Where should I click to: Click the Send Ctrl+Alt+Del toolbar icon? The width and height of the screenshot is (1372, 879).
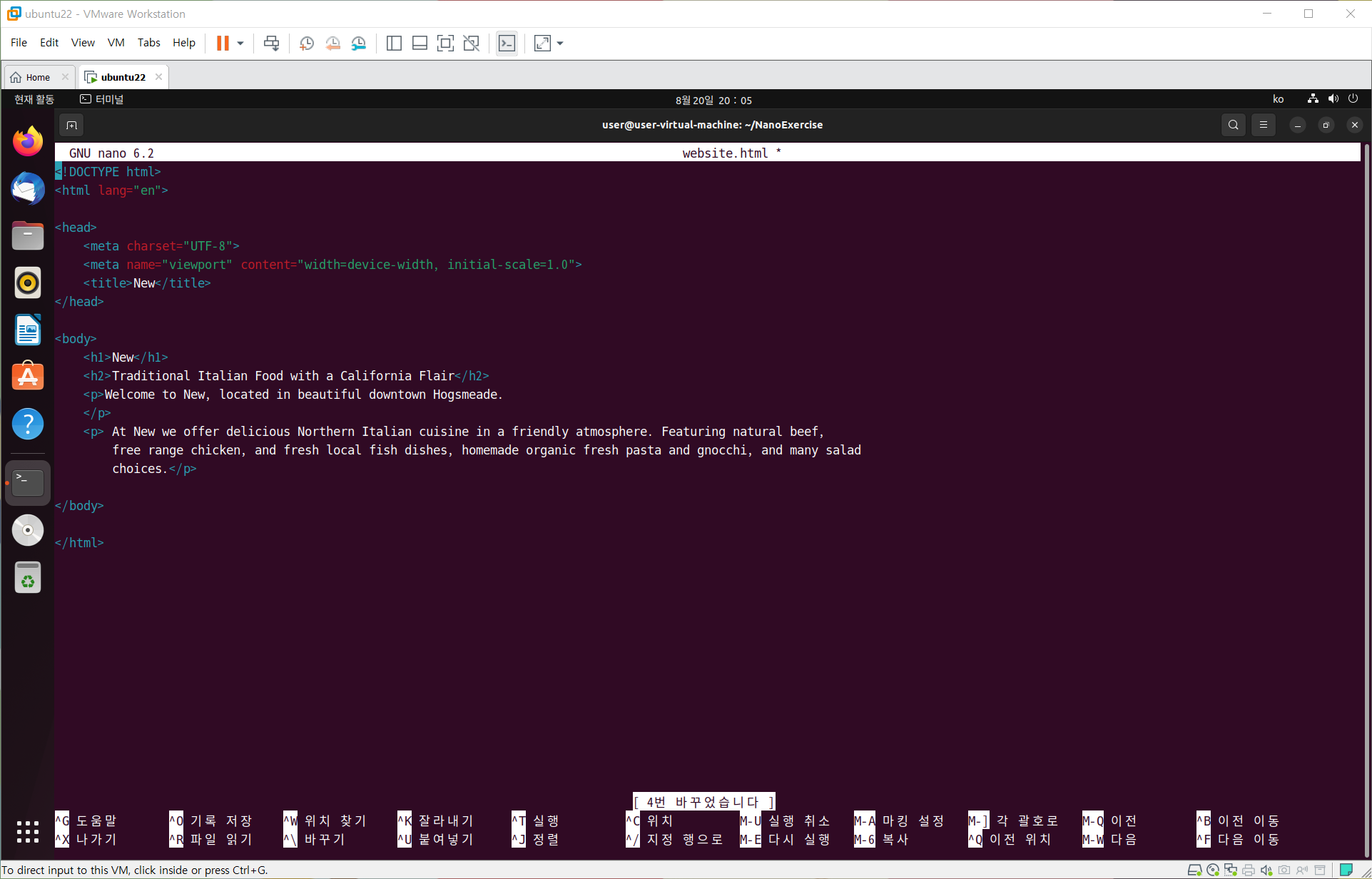pyautogui.click(x=271, y=44)
